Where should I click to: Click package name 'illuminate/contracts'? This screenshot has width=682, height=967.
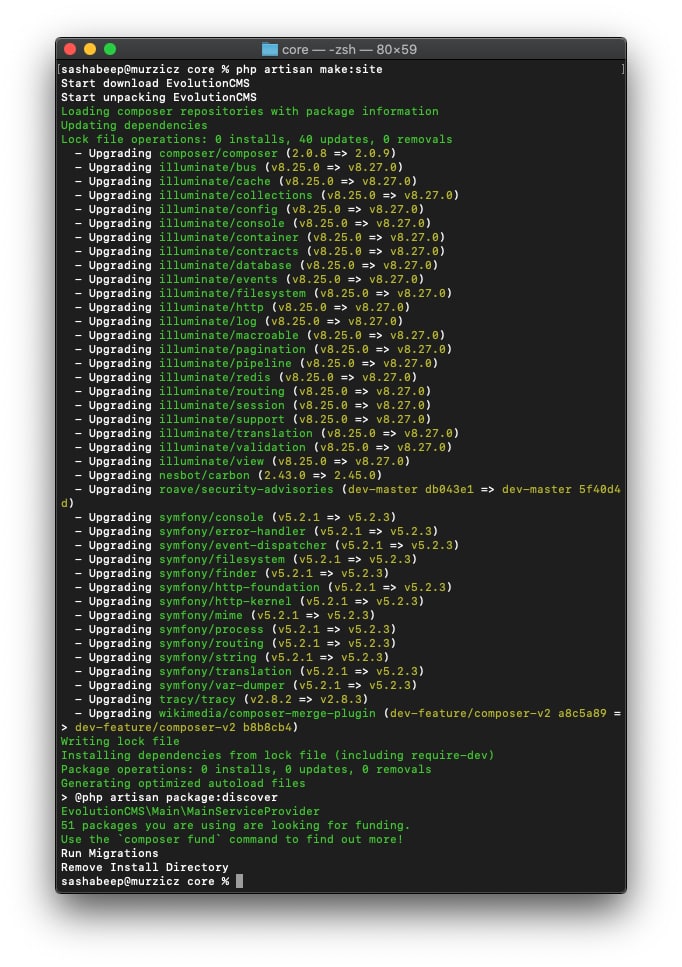pos(229,252)
